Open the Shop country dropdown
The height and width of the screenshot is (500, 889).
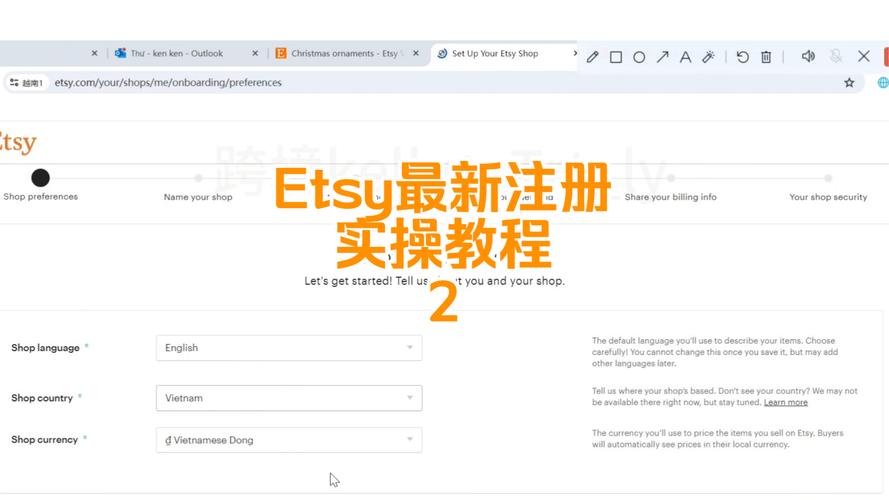[x=289, y=398]
